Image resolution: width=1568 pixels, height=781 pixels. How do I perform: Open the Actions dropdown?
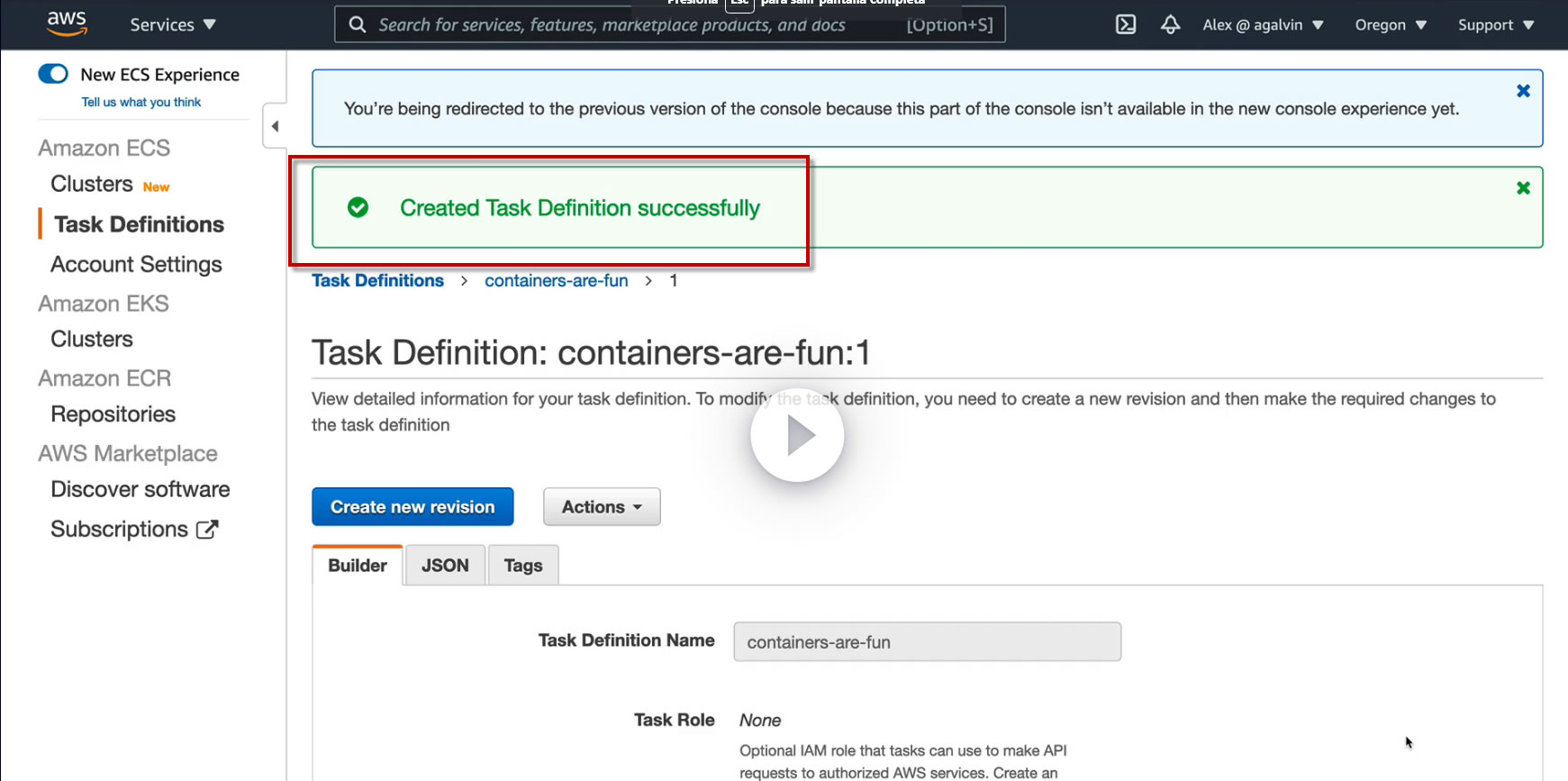pos(602,507)
